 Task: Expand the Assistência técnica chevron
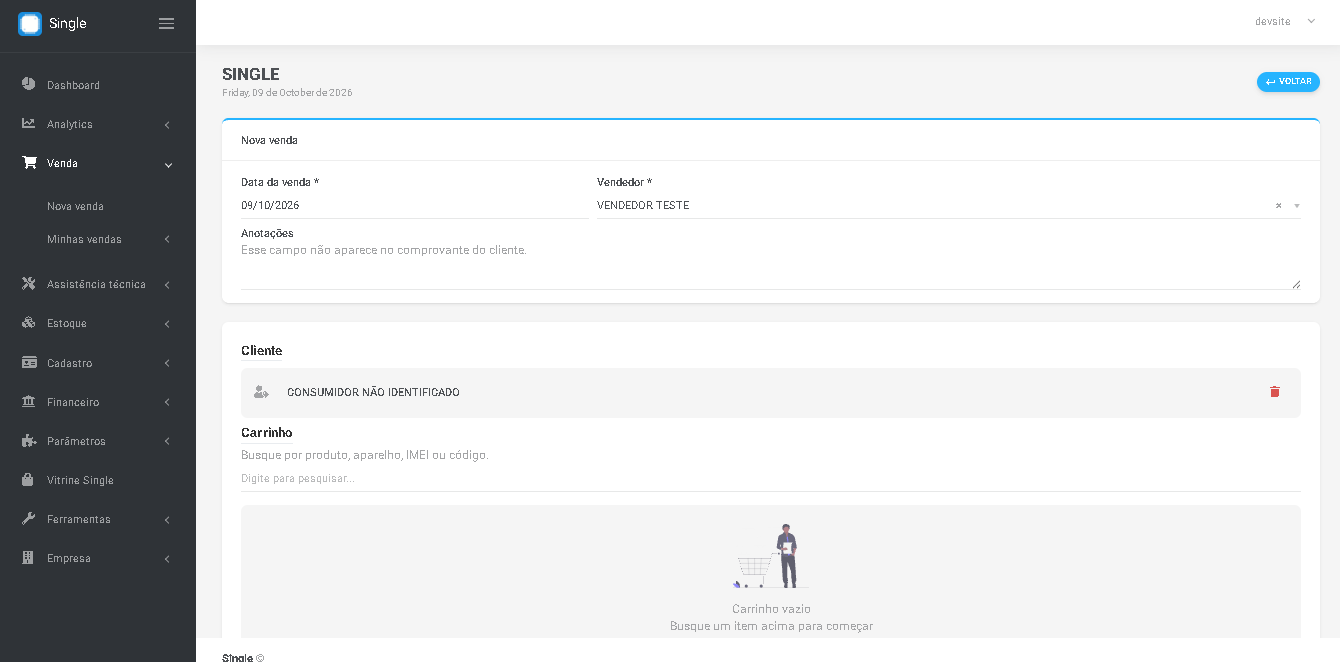(167, 285)
